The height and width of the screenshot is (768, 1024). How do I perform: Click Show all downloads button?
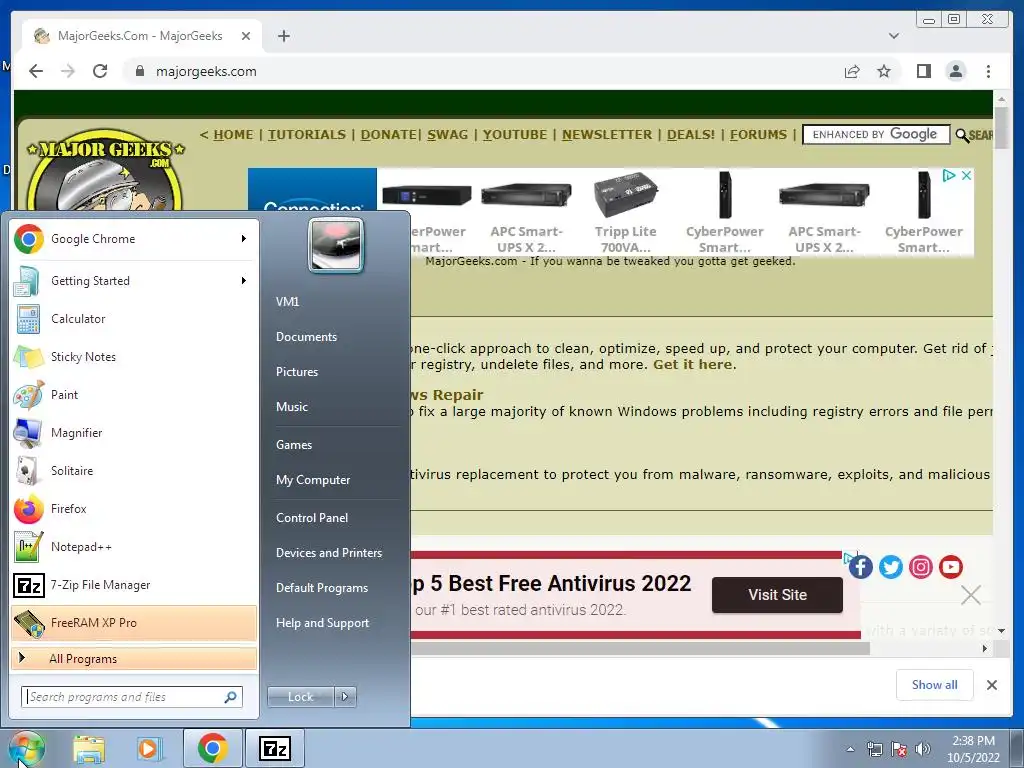[x=935, y=685]
